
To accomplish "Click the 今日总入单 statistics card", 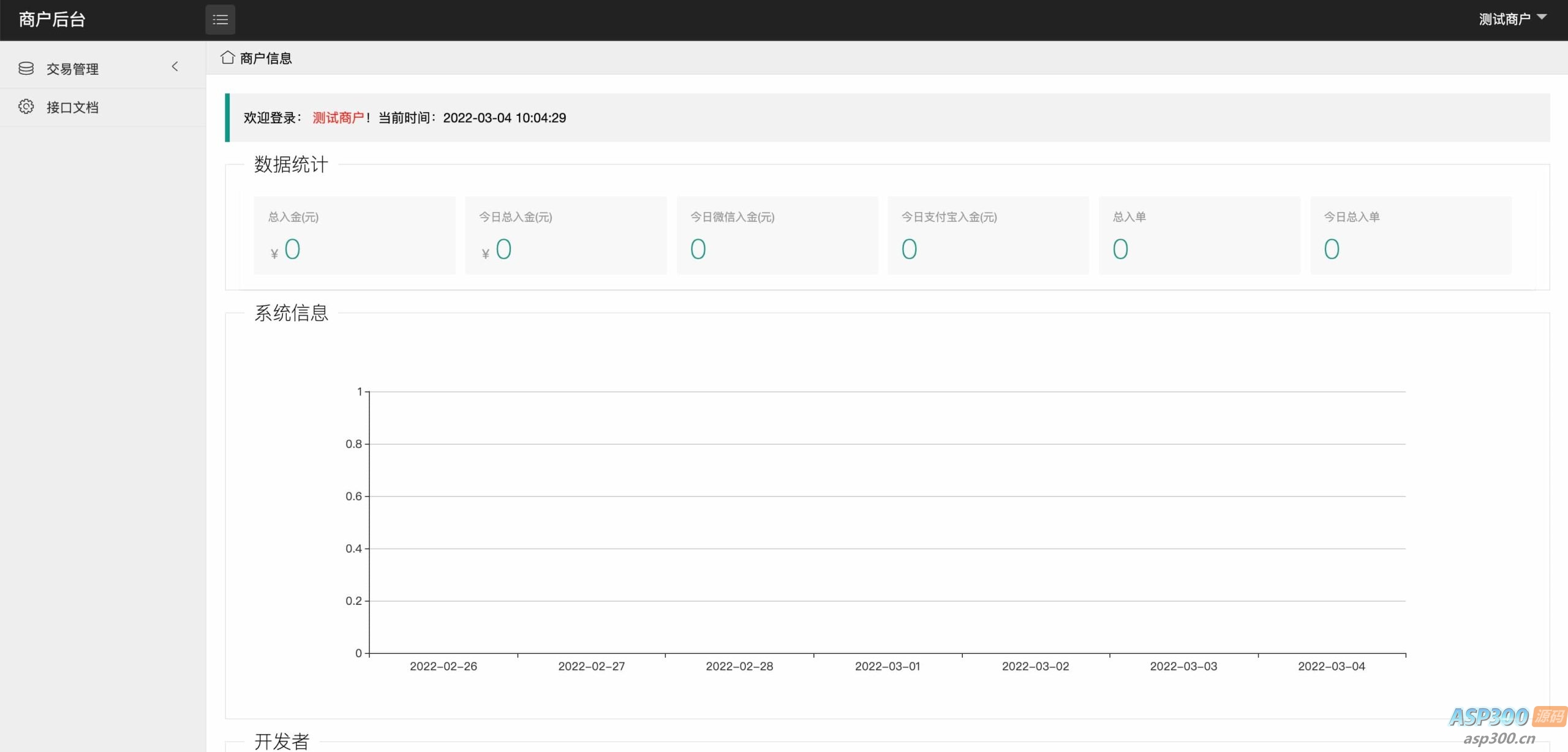I will [1411, 235].
